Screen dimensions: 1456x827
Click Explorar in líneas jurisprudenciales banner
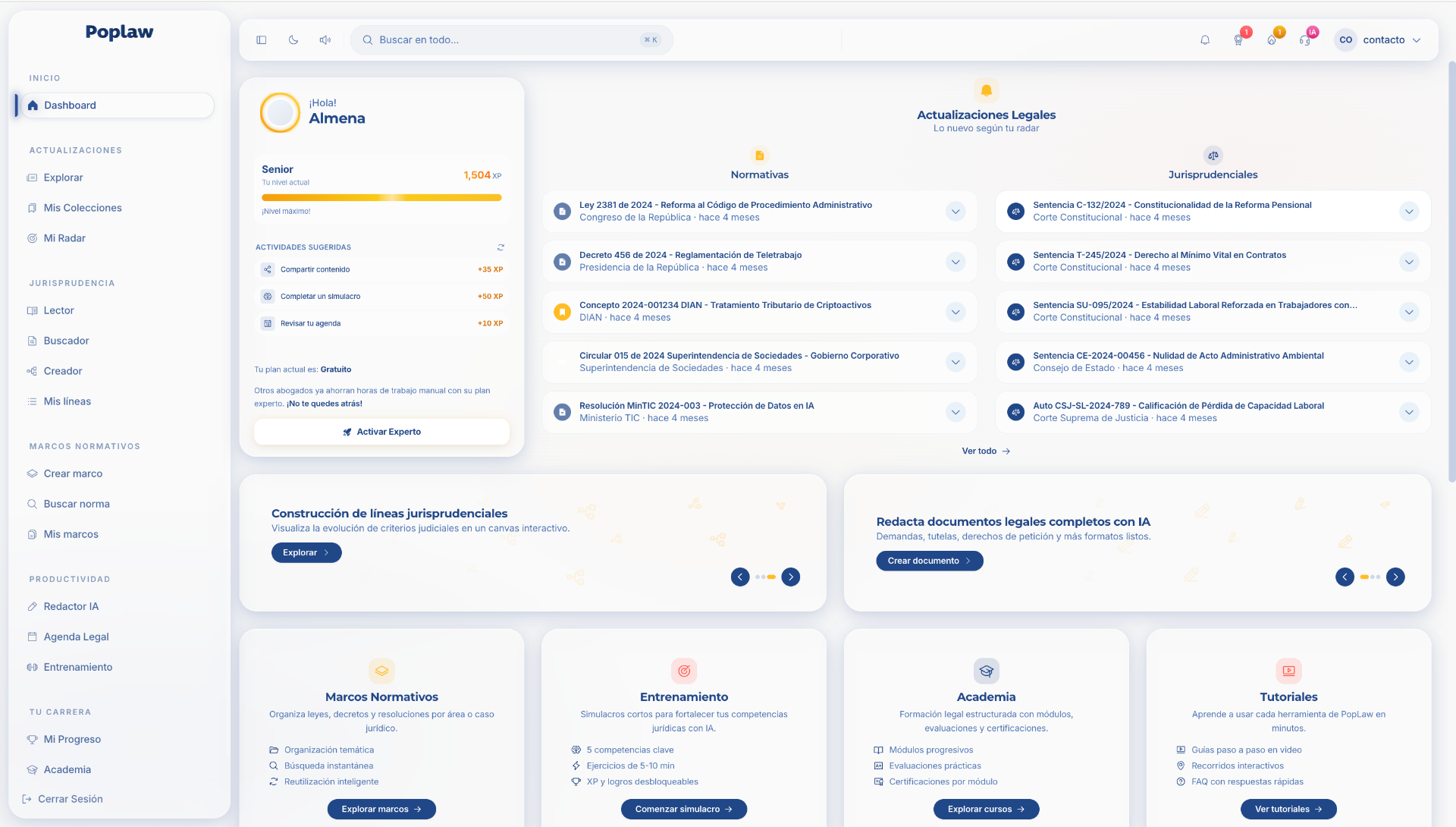pyautogui.click(x=306, y=552)
